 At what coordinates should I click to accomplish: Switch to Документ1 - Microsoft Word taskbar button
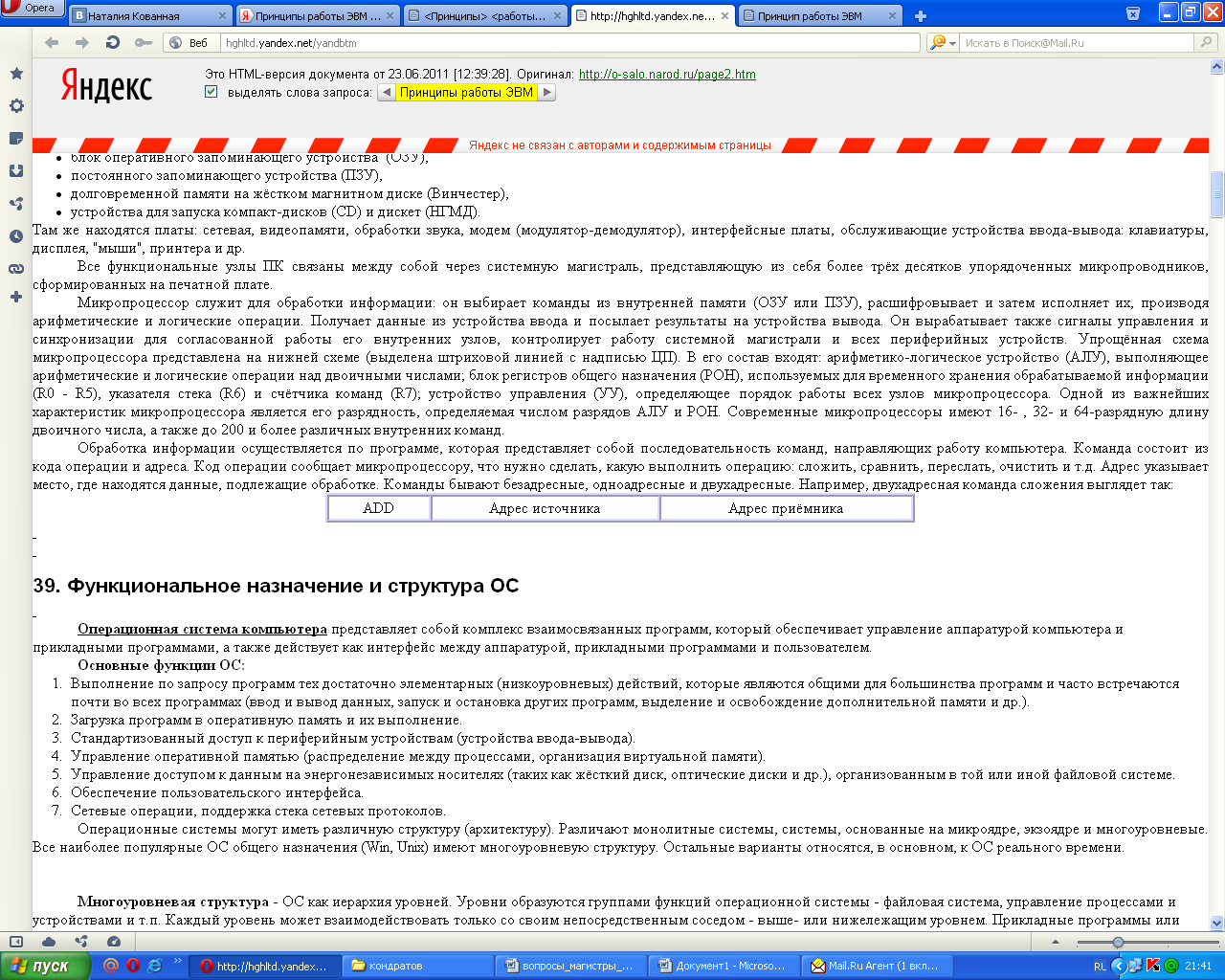click(724, 966)
